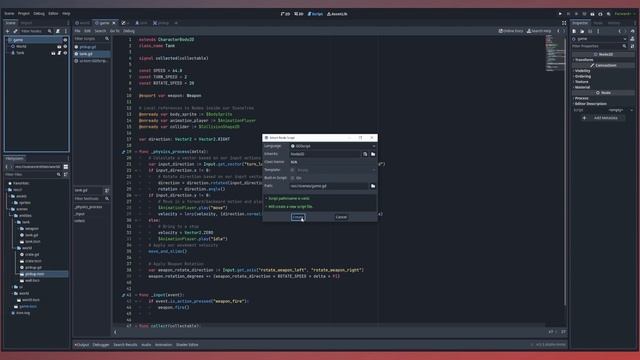640x360 pixels.
Task: Expand Process section in Inspector
Action: click(x=582, y=98)
